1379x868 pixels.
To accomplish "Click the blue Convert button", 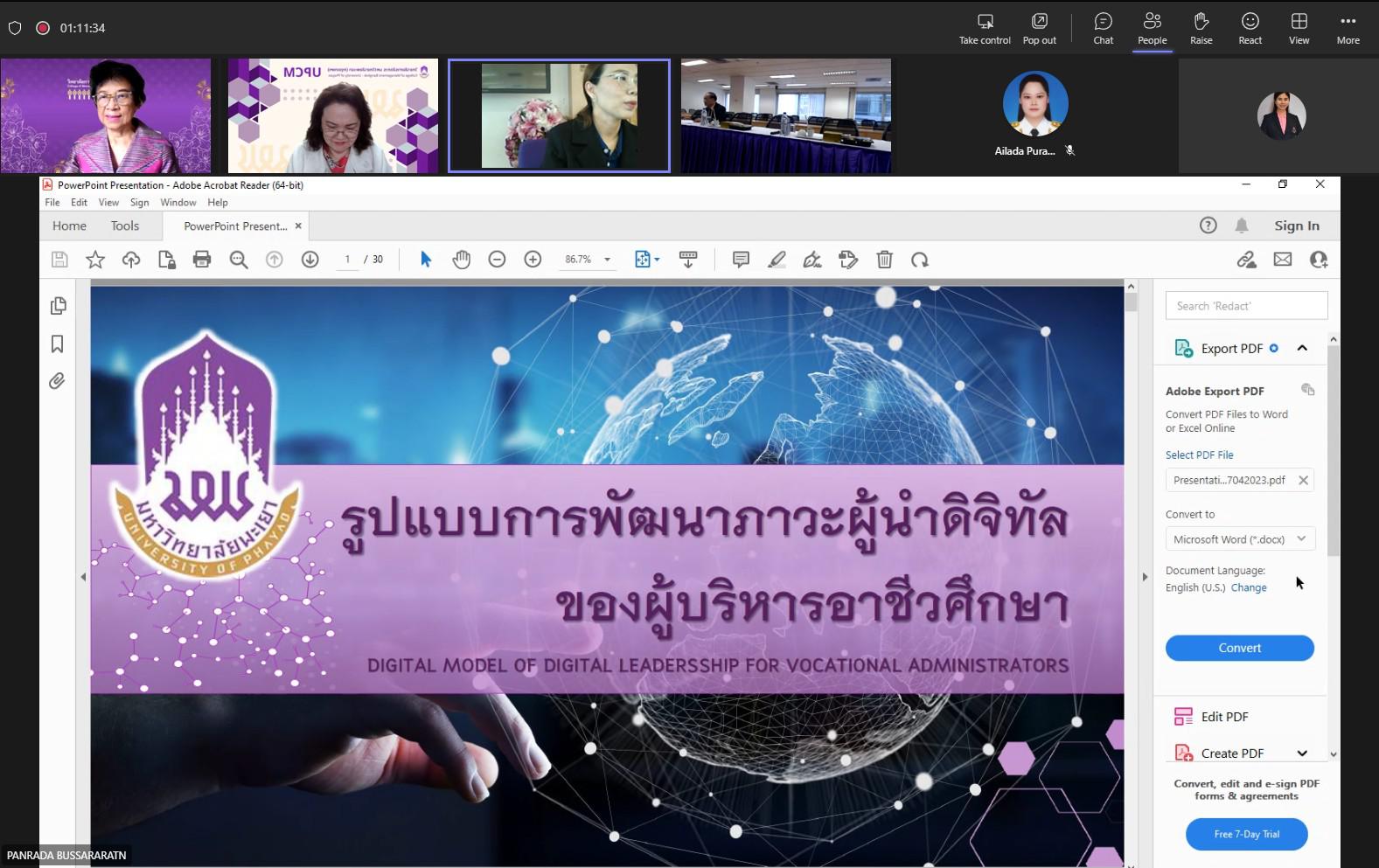I will (1240, 648).
